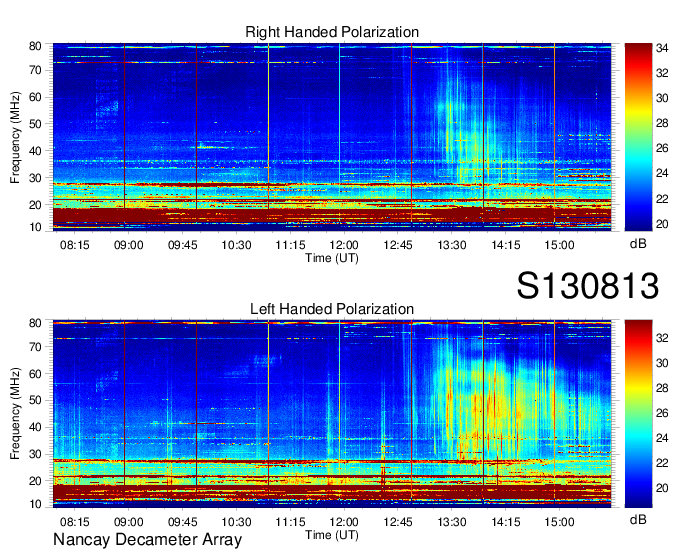Click the 10 MHz tick label on the top plot
The width and height of the screenshot is (680, 552).
pyautogui.click(x=35, y=227)
